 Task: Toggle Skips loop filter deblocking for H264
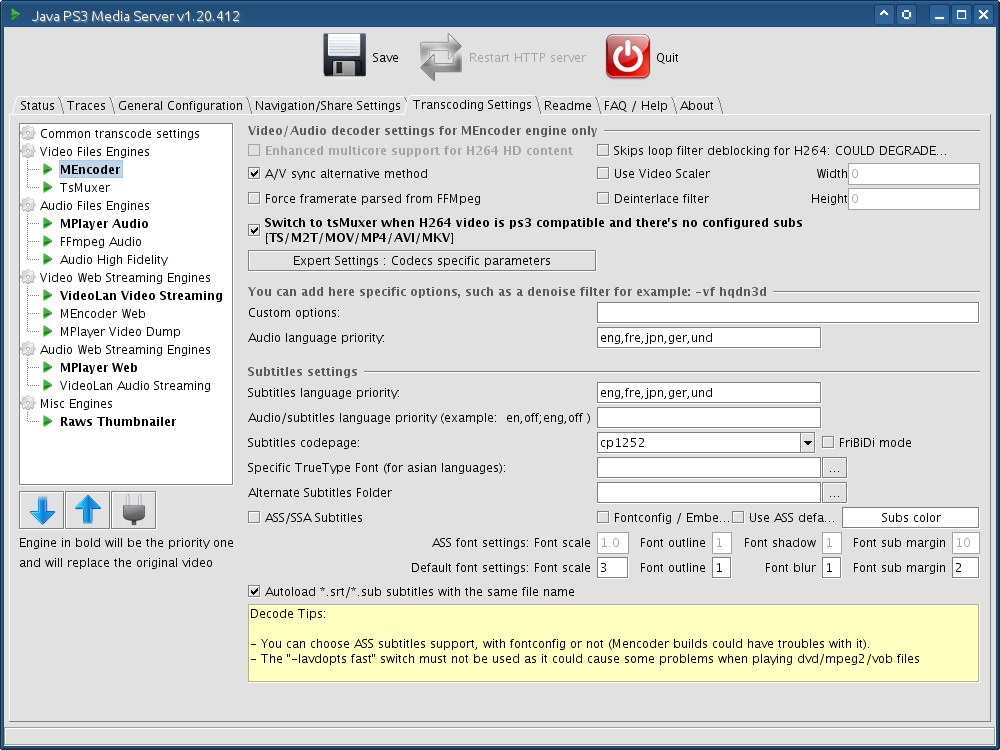click(x=603, y=151)
